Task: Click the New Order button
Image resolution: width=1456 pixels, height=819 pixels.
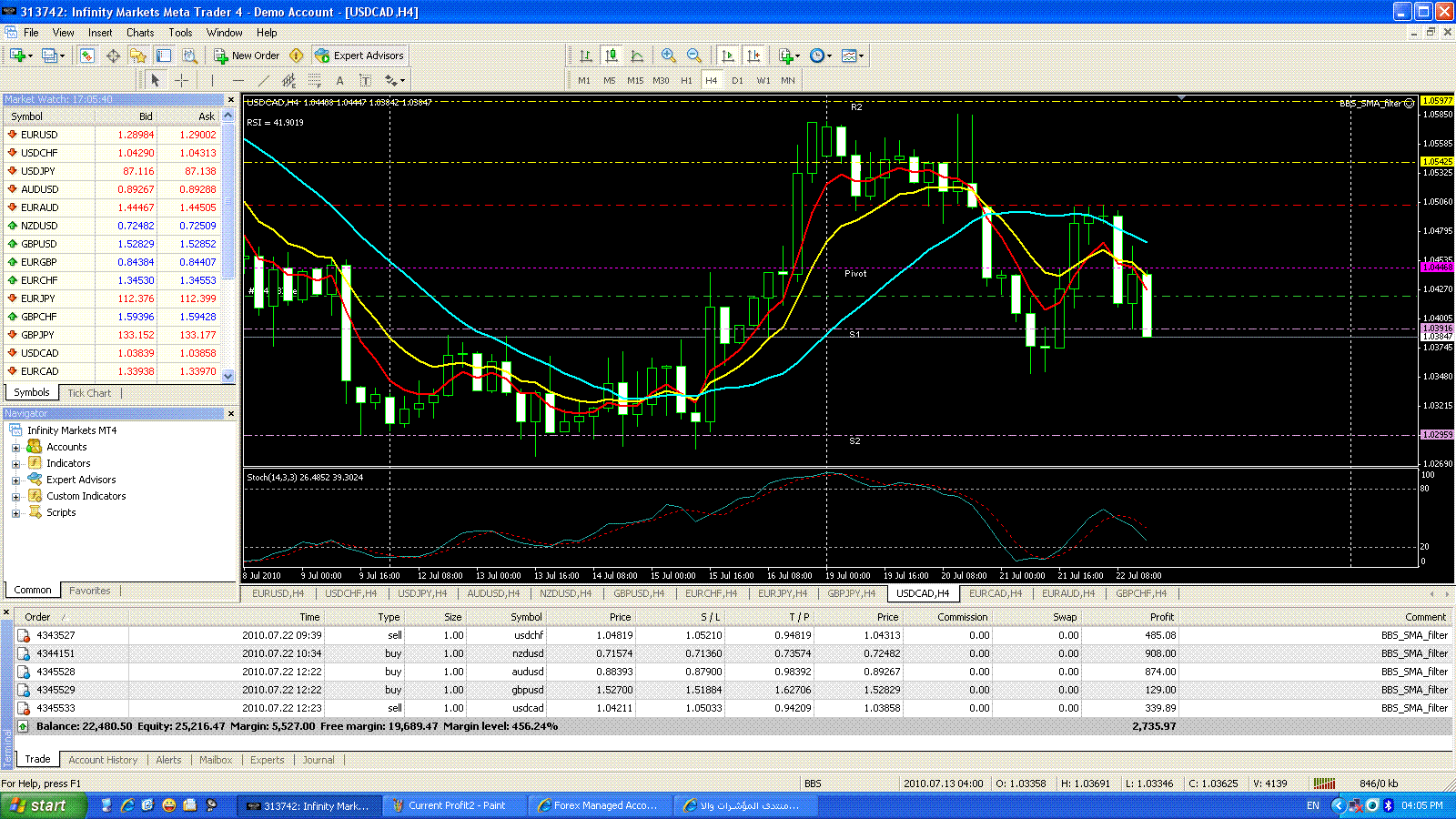Action: pos(247,56)
